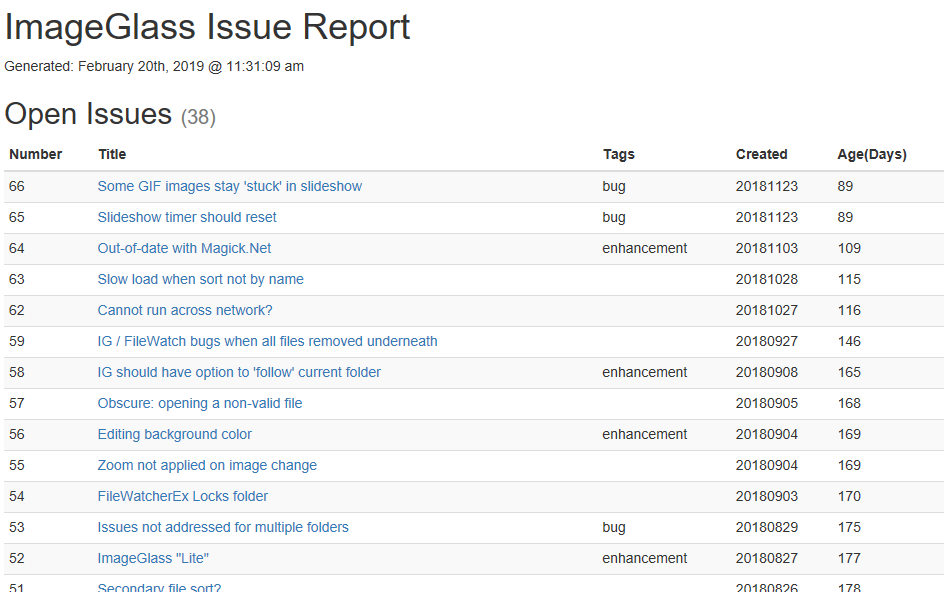Click the open issues count (38)

[198, 116]
